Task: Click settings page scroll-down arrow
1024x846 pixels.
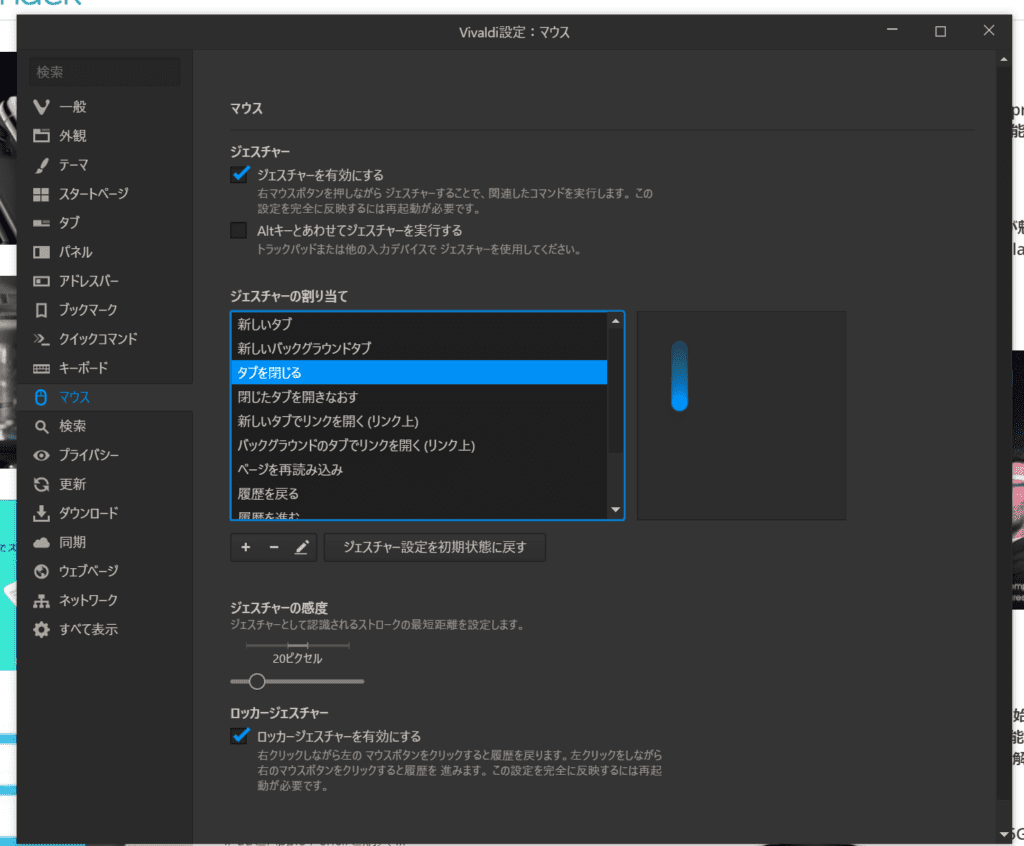Action: pyautogui.click(x=1004, y=834)
